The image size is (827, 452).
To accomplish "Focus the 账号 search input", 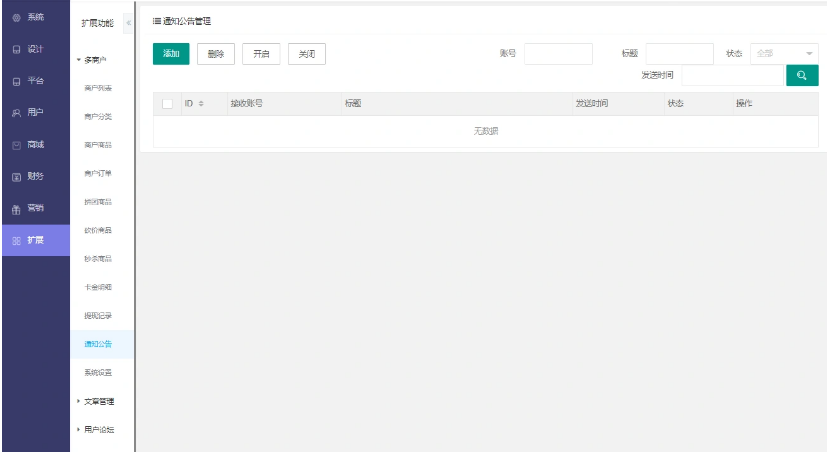I will (x=558, y=54).
